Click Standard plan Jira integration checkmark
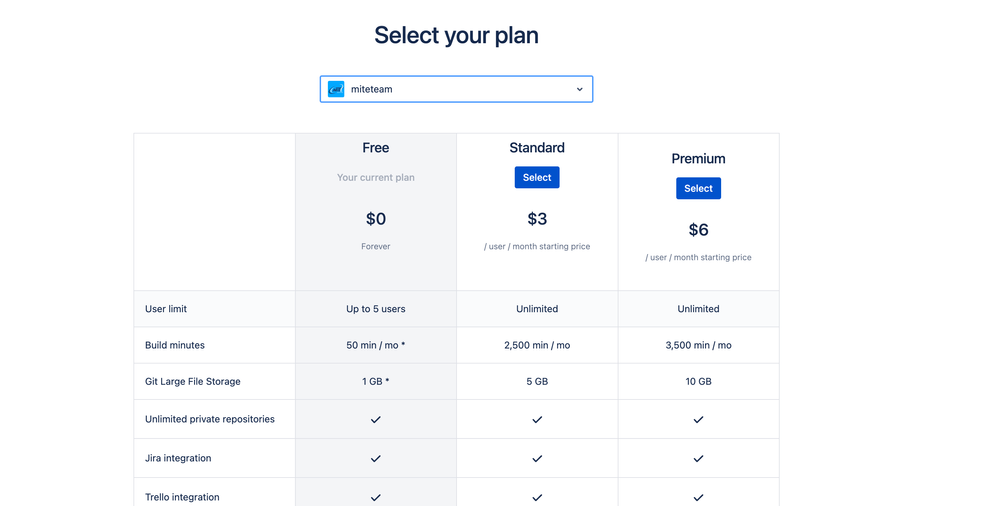Image resolution: width=998 pixels, height=506 pixels. (x=537, y=458)
